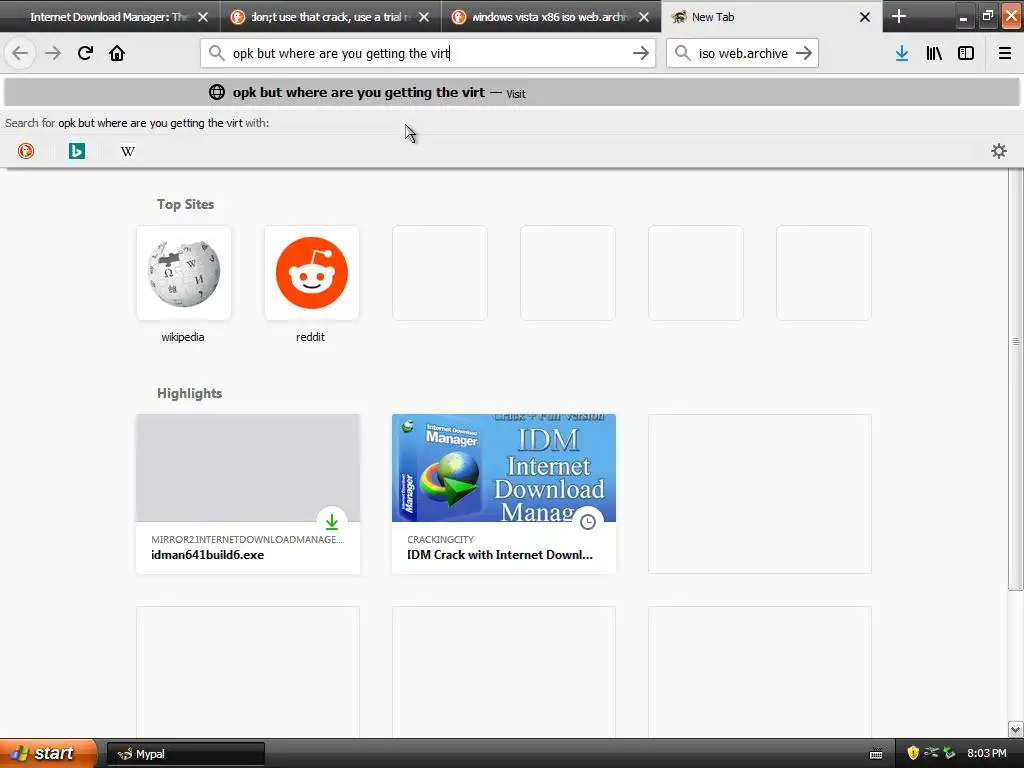Open the IDM Crack highlight card
Screen dimensions: 1024x768
(504, 494)
